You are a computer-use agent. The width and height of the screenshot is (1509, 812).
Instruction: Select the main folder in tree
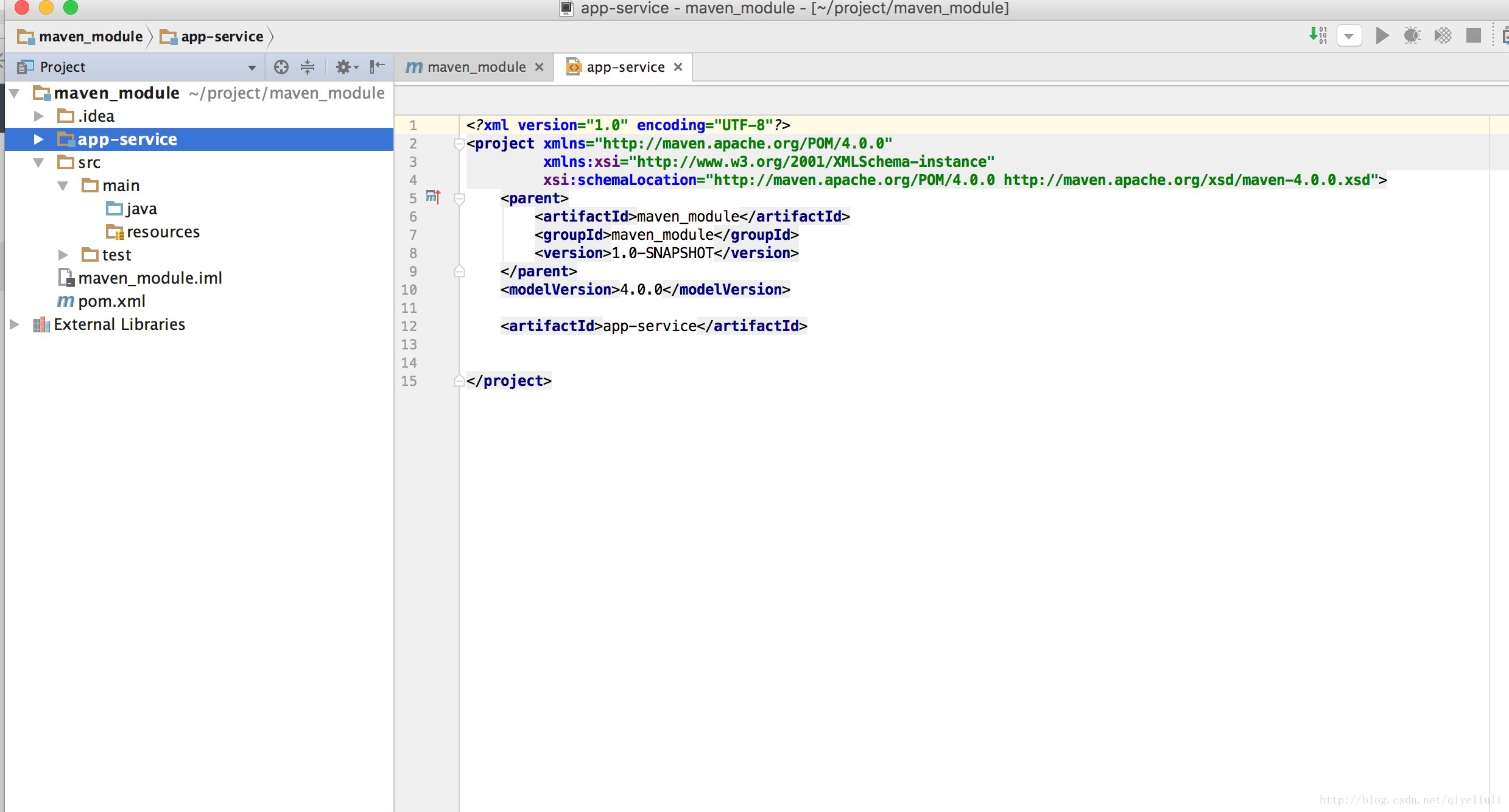[111, 186]
